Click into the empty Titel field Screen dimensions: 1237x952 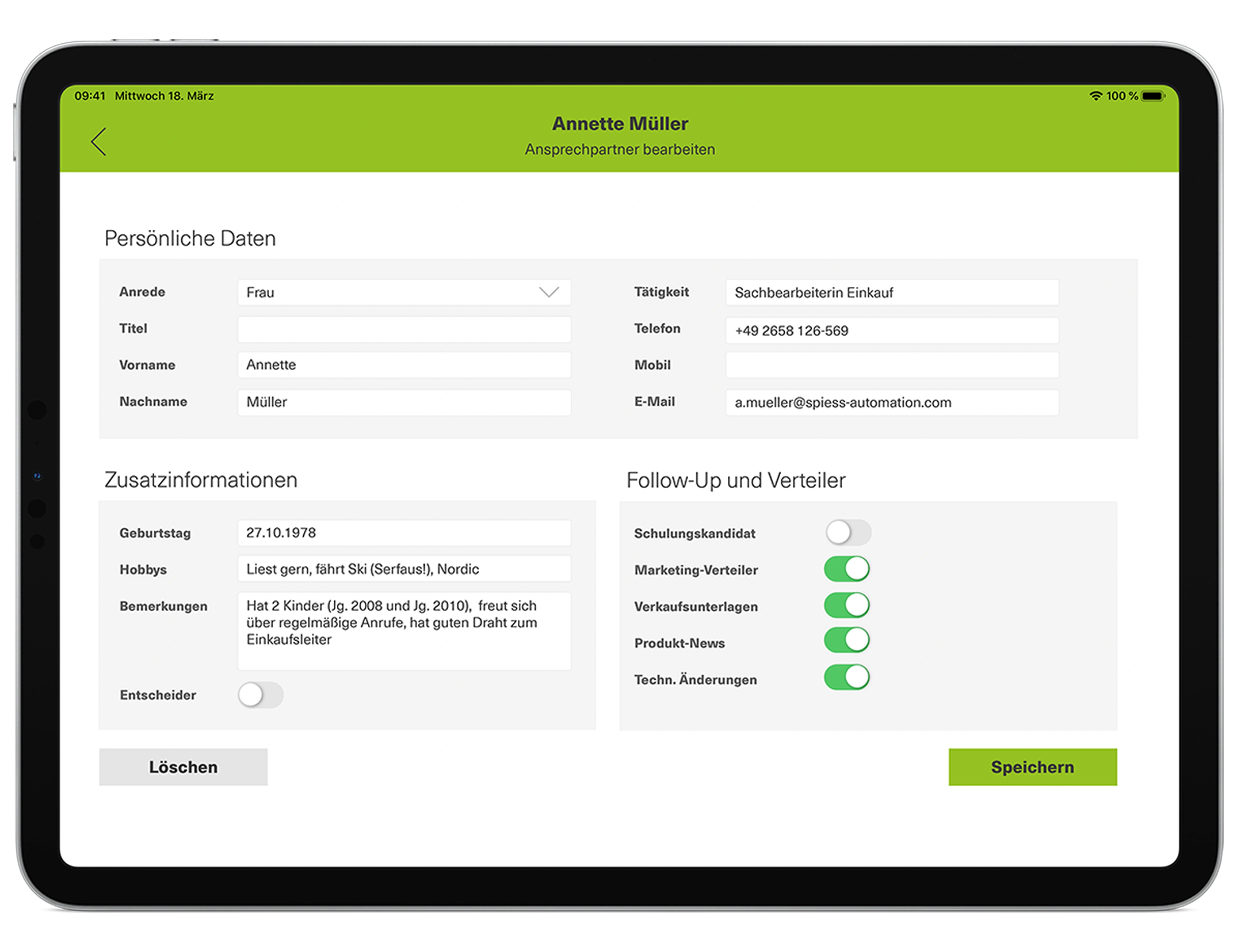403,329
